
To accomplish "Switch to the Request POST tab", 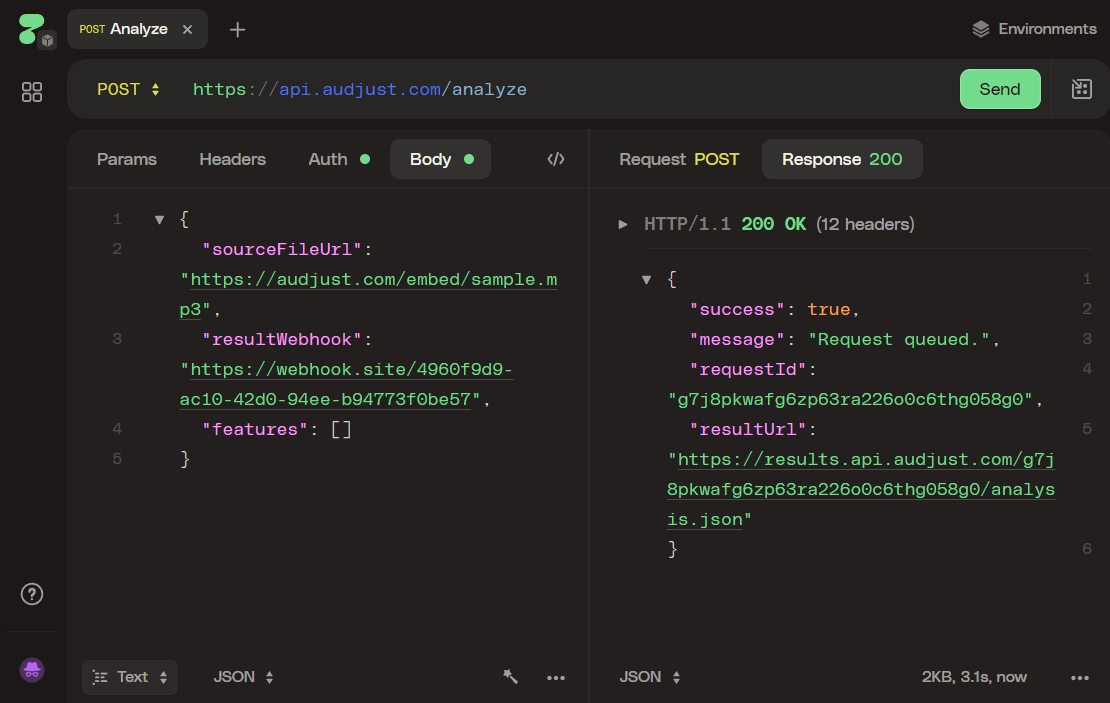I will (679, 159).
